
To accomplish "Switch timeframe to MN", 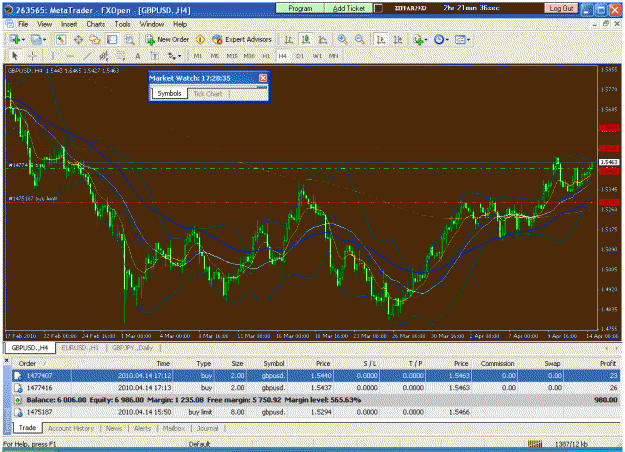I will click(334, 56).
